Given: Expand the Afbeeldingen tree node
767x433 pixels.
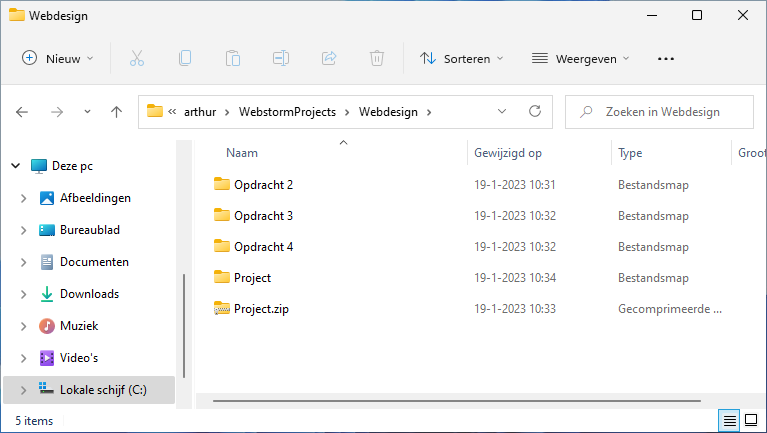Looking at the screenshot, I should click(x=23, y=198).
